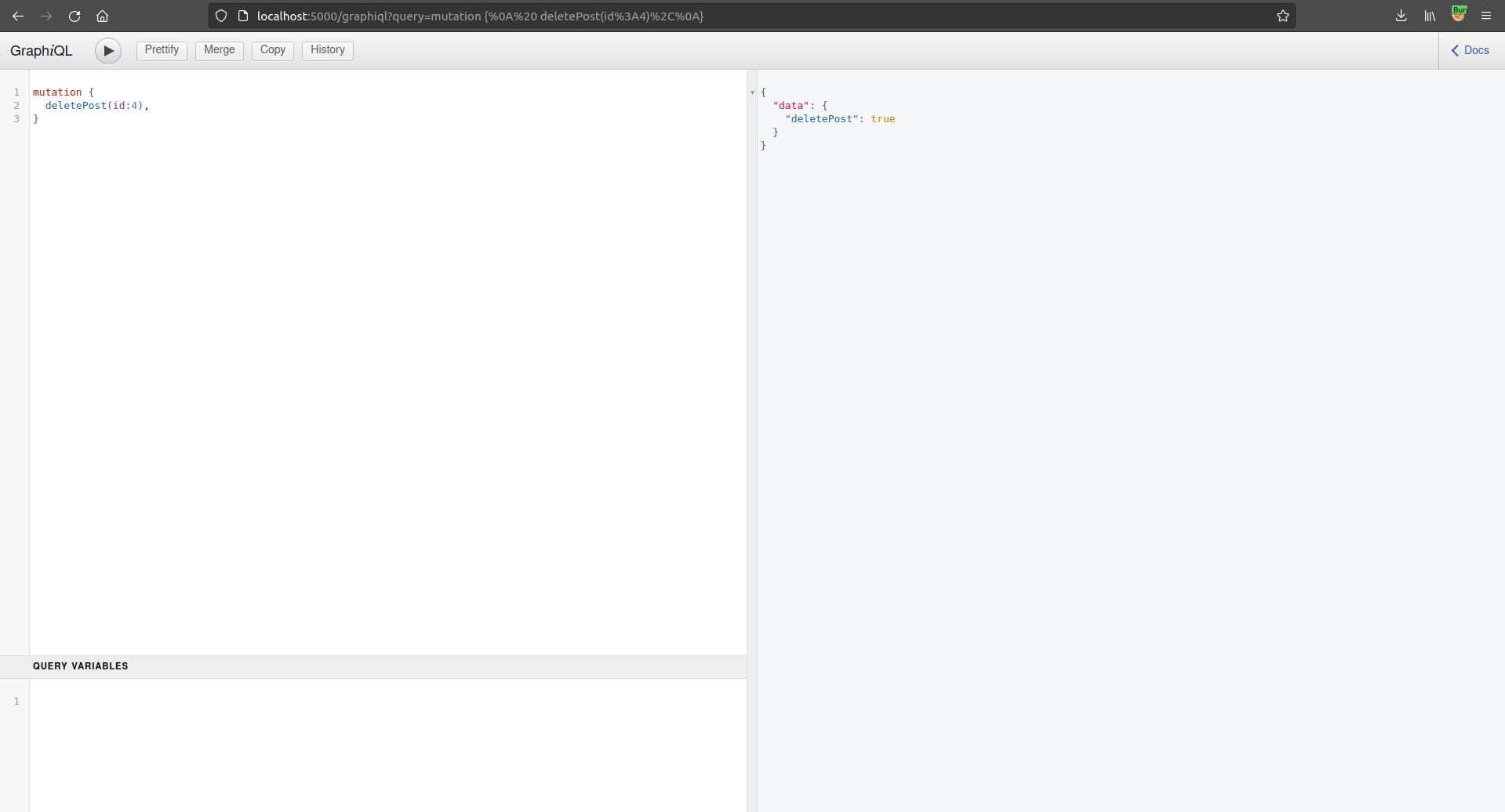Click the shield tracking protection icon
The height and width of the screenshot is (812, 1505).
click(x=221, y=16)
